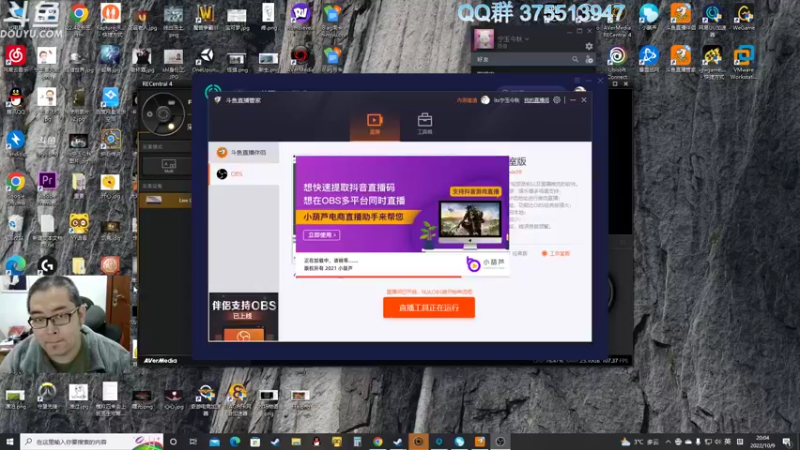Select the 经典版 radio option
The height and width of the screenshot is (450, 800).
(x=519, y=254)
